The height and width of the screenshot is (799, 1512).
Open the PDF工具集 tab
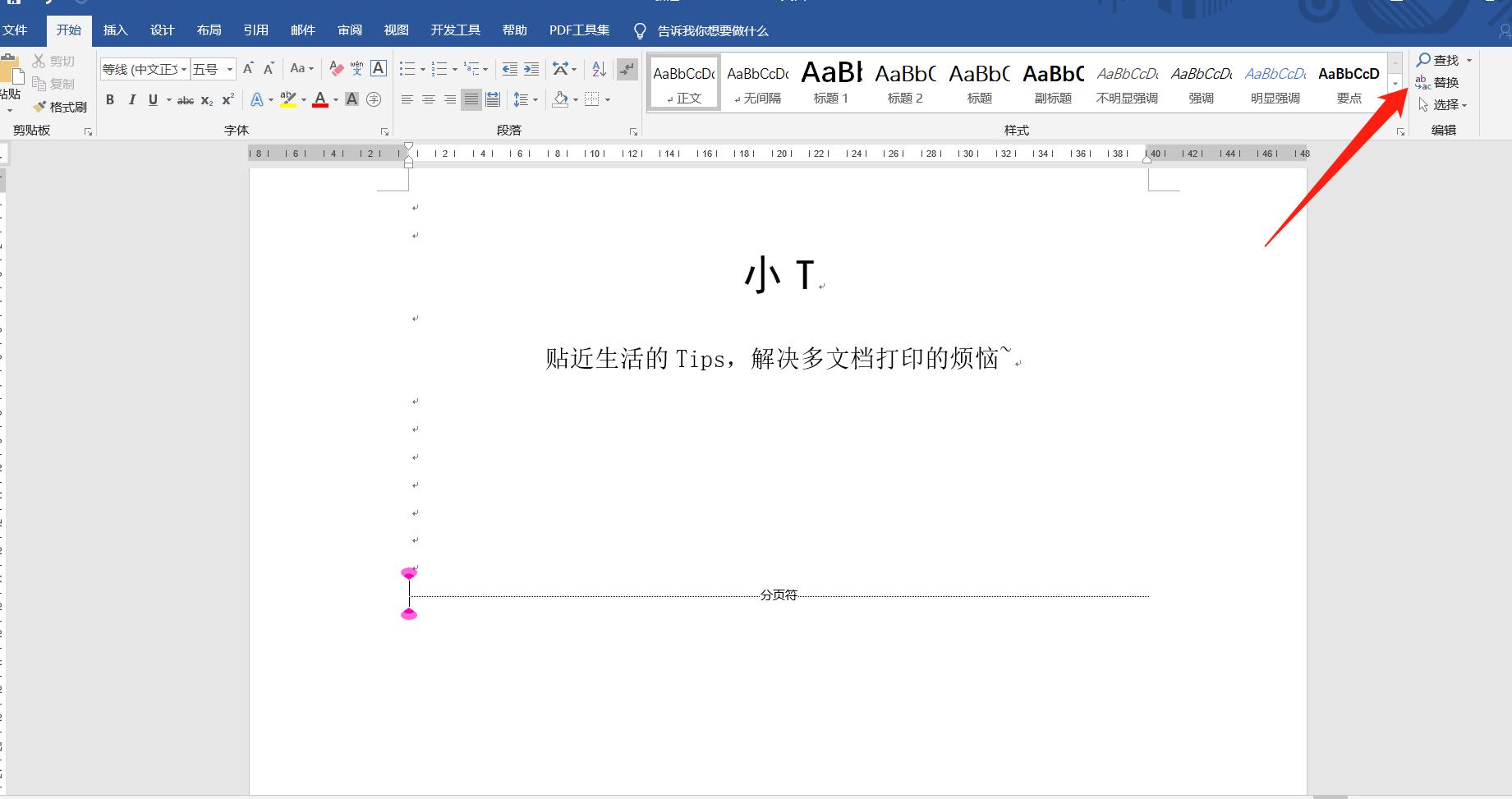[579, 30]
